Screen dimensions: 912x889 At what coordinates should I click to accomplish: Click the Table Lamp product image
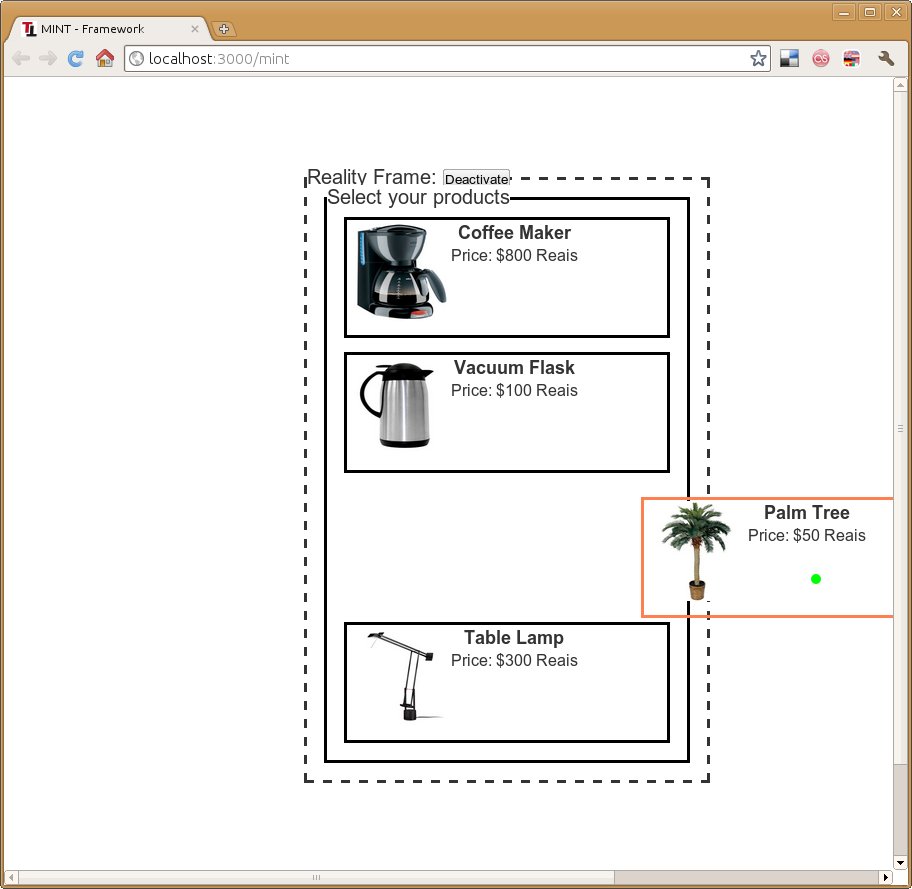pyautogui.click(x=403, y=676)
